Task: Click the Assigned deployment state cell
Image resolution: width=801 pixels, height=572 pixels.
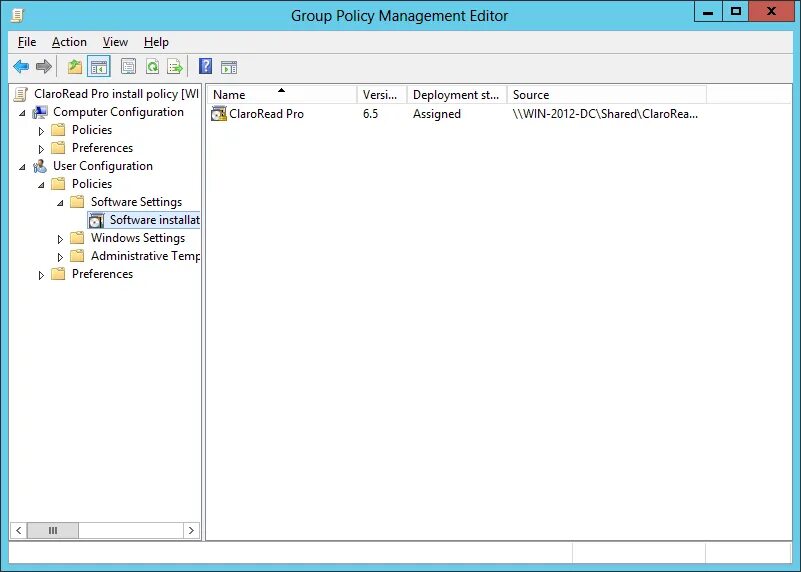Action: point(437,114)
